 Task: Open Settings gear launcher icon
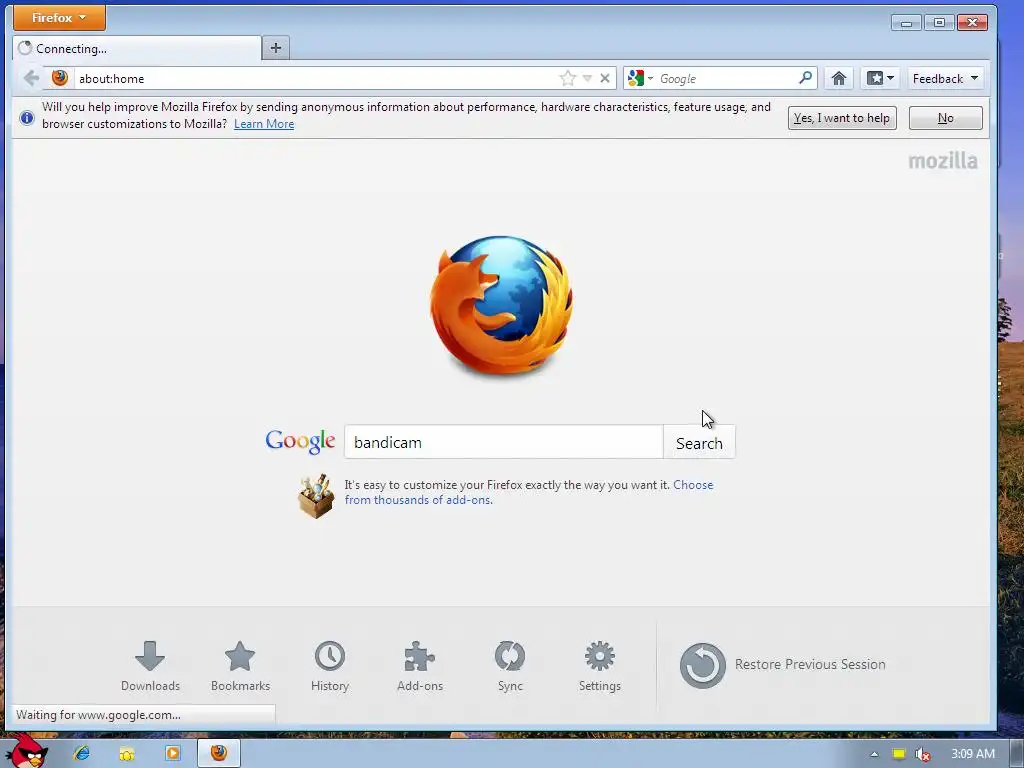click(600, 666)
